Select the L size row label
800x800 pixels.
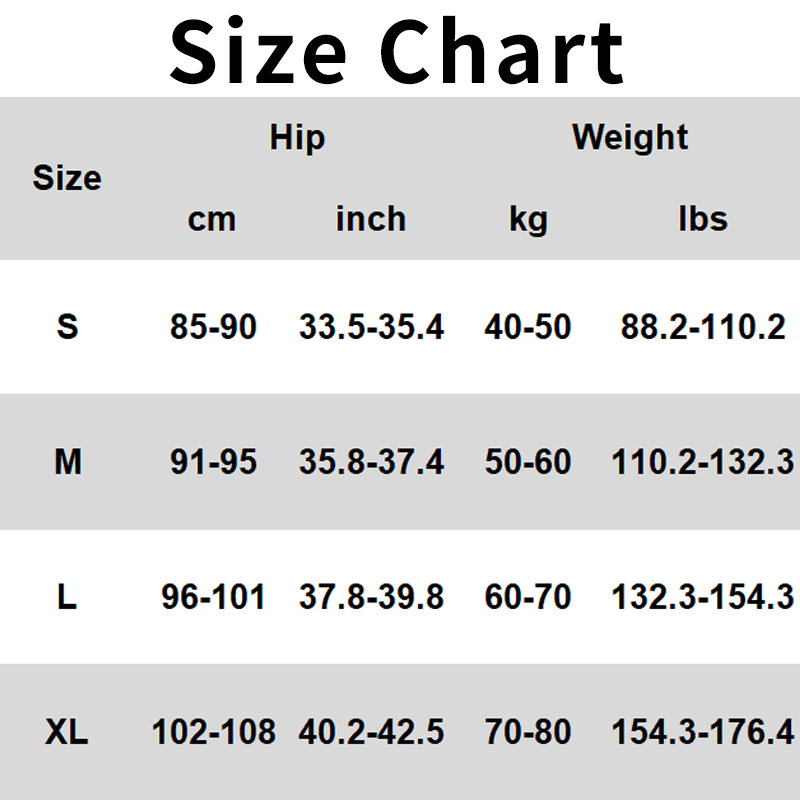(67, 597)
